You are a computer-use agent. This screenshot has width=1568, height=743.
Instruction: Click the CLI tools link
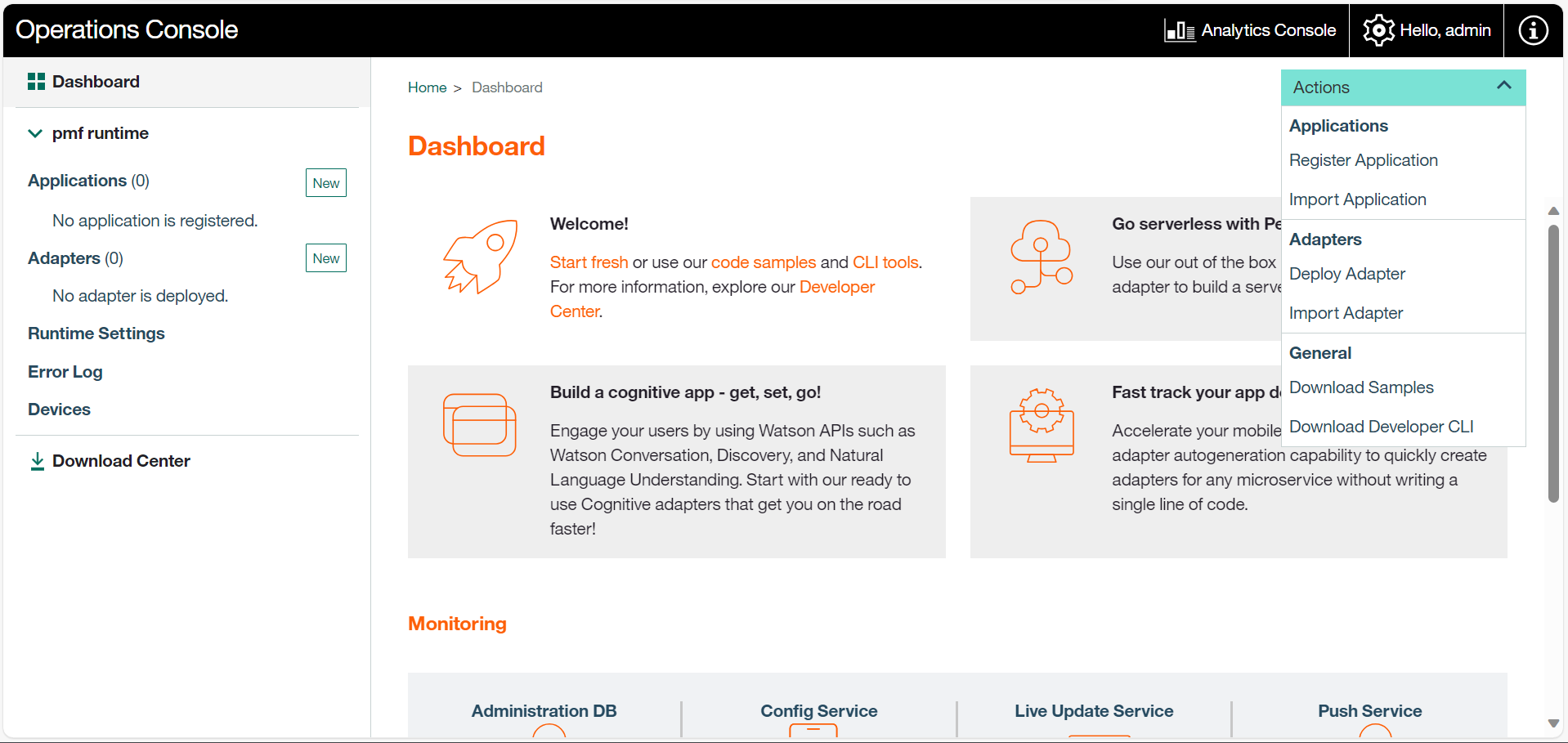pos(885,262)
